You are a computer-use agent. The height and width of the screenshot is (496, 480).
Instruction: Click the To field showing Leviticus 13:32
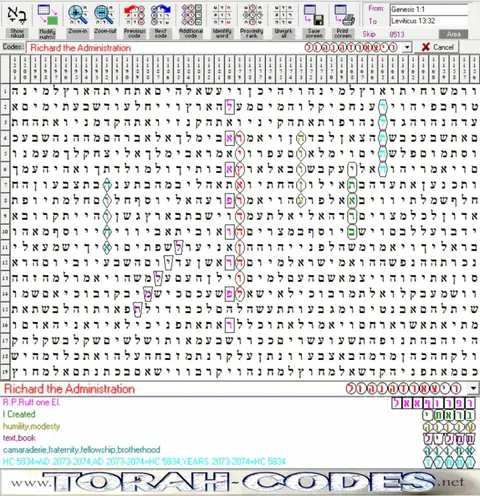[429, 21]
